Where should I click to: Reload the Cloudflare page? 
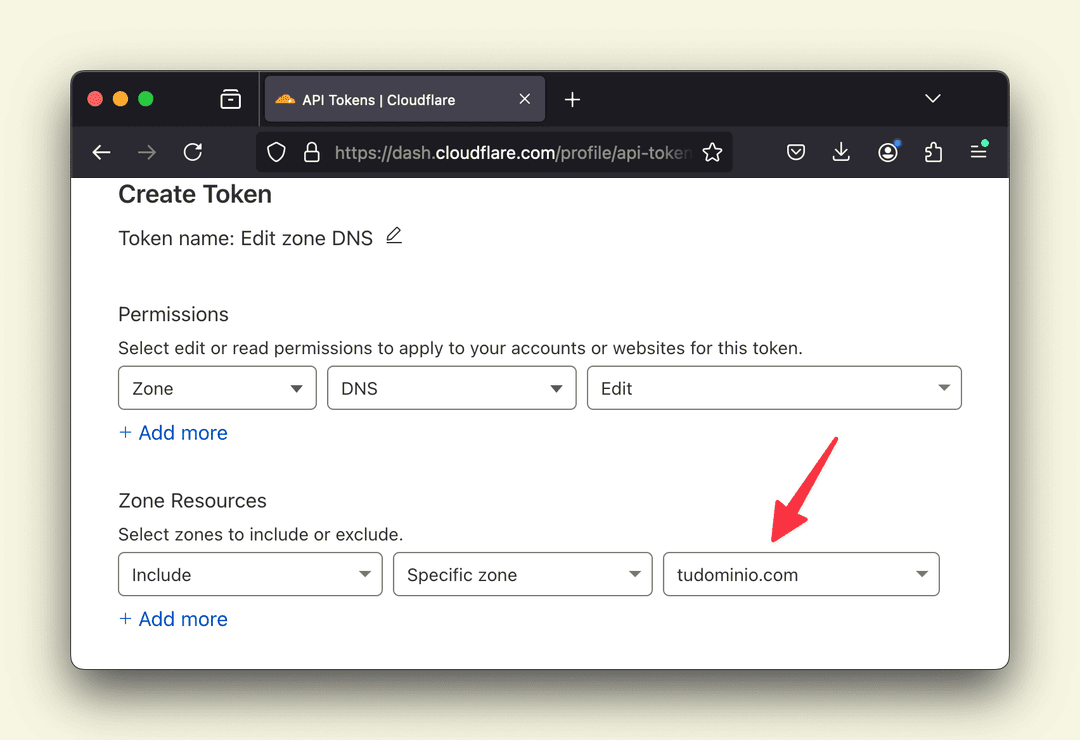click(193, 152)
